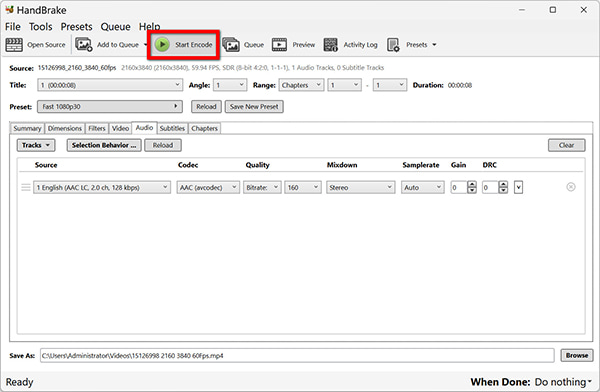The image size is (600, 392).
Task: Open the When Done: Do nothing dropdown
Action: [x=563, y=382]
